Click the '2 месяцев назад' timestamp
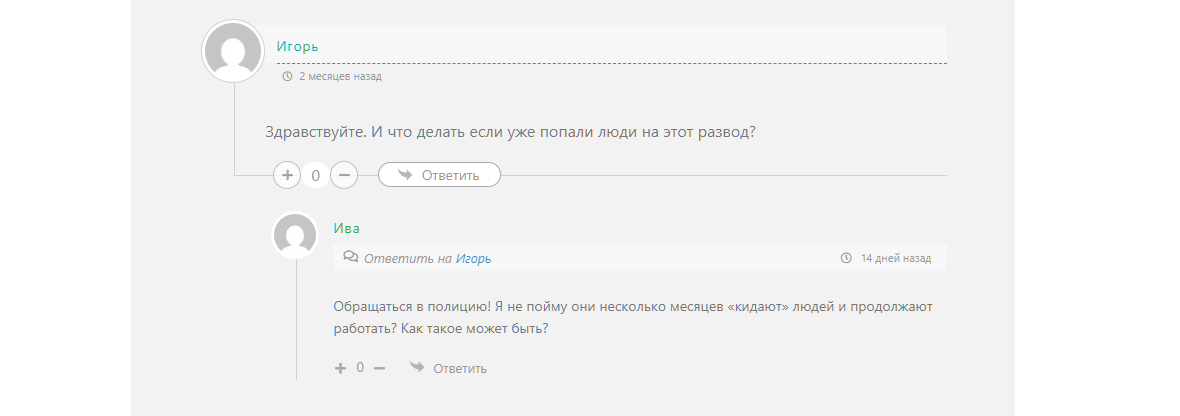The image size is (1180, 416). click(x=340, y=76)
